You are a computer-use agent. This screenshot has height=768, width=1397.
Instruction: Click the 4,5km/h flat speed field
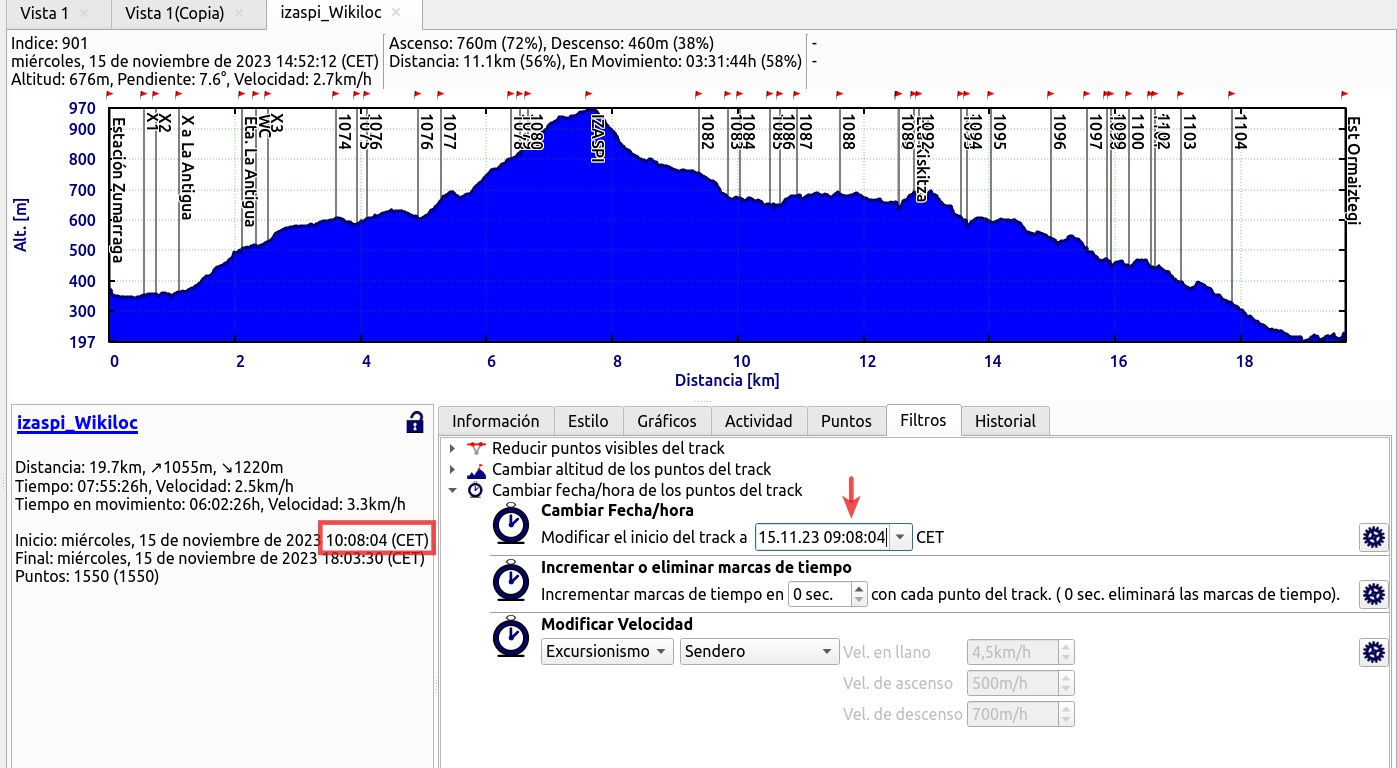click(1013, 652)
